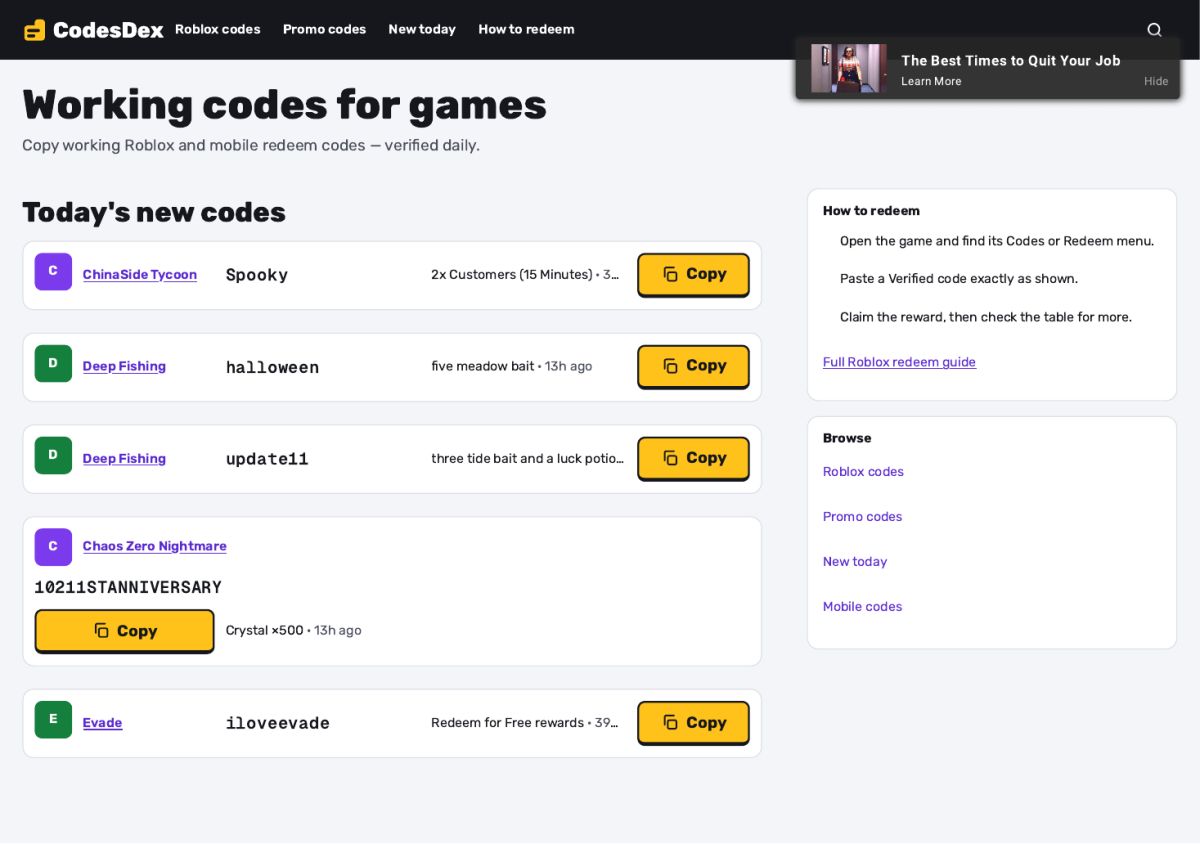
Task: Click 'three tide bait and a luck potio…' text
Action: pos(527,459)
